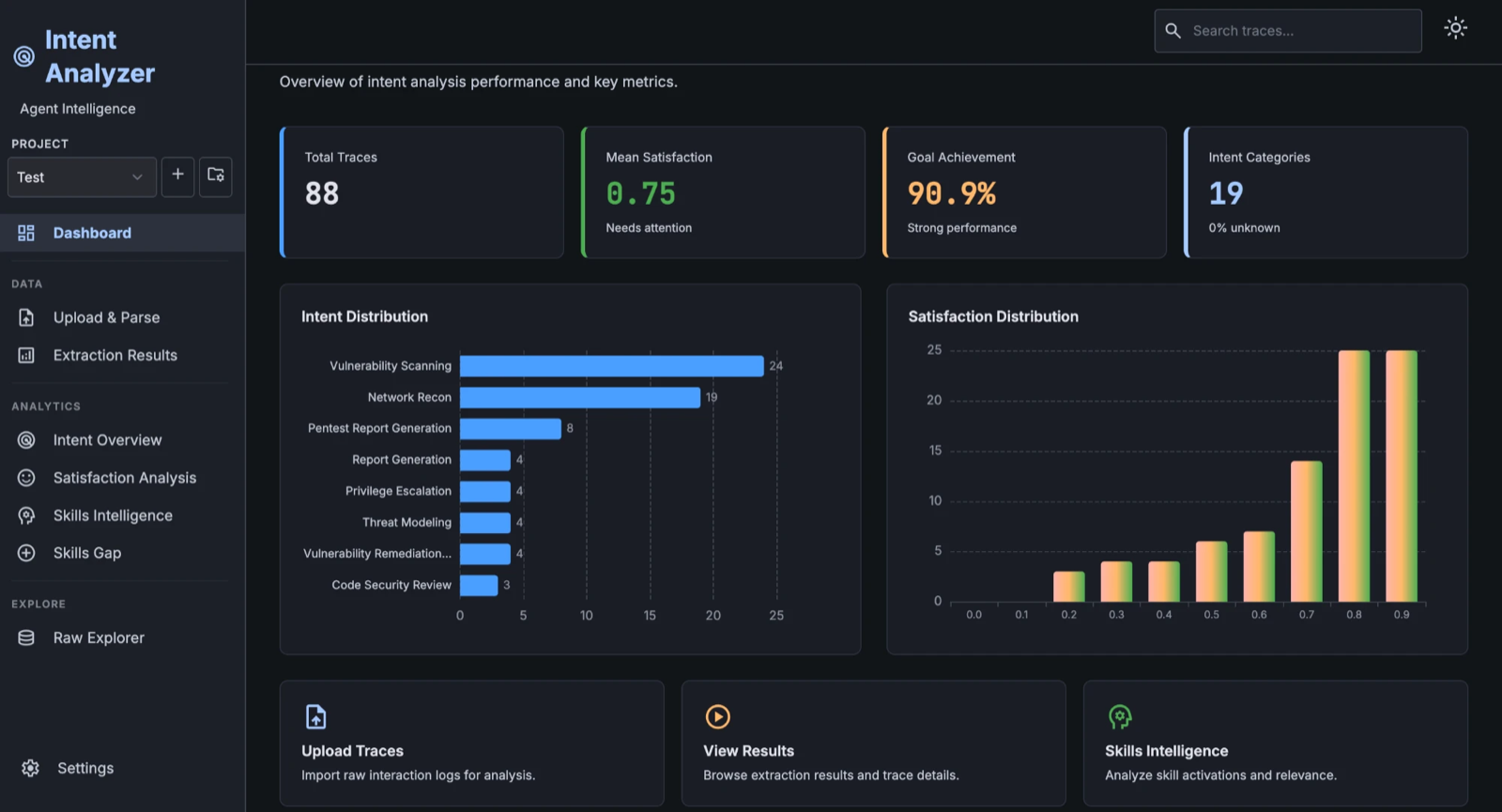Open the Skills Intelligence quick-action card
The image size is (1502, 812).
point(1275,743)
